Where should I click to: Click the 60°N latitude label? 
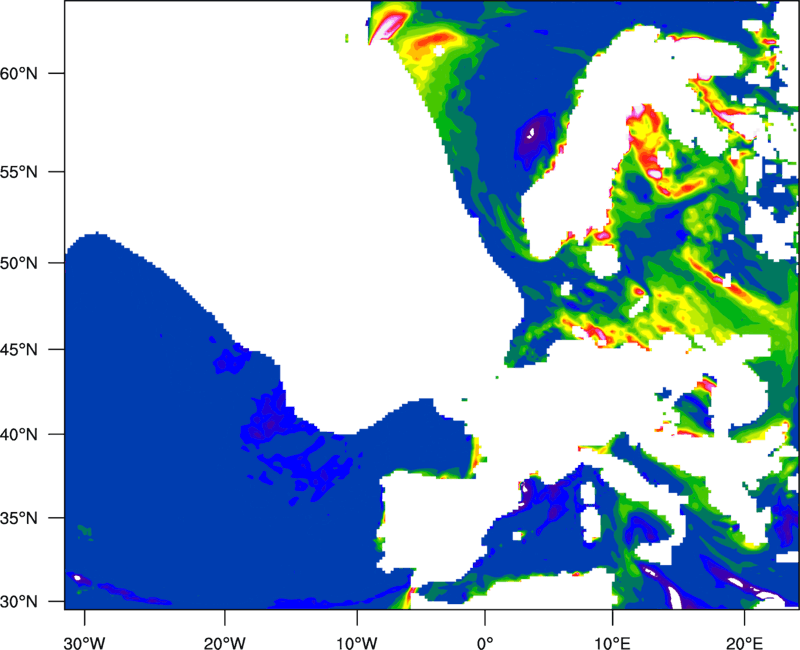point(19,73)
